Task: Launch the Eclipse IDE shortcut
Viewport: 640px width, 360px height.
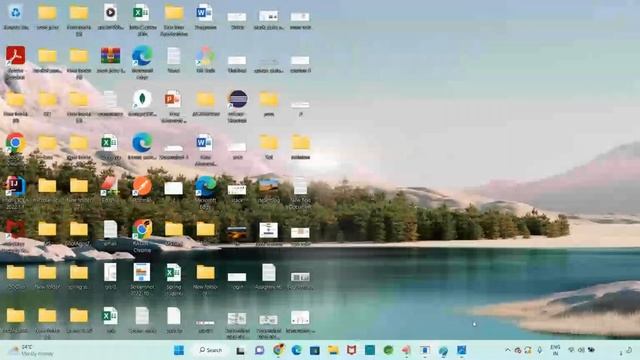Action: [238, 99]
